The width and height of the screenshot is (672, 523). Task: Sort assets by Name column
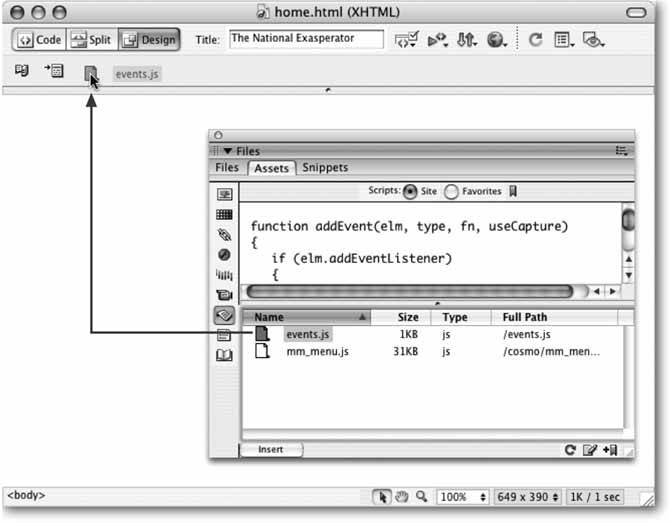pyautogui.click(x=306, y=317)
